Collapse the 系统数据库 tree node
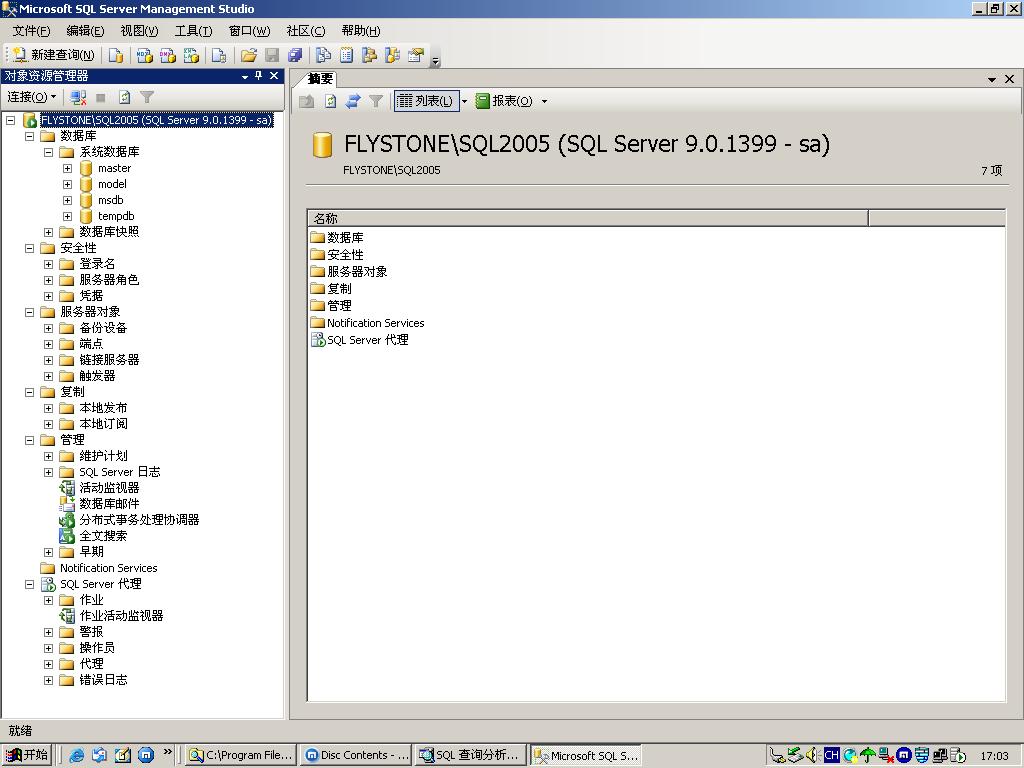 (48, 152)
